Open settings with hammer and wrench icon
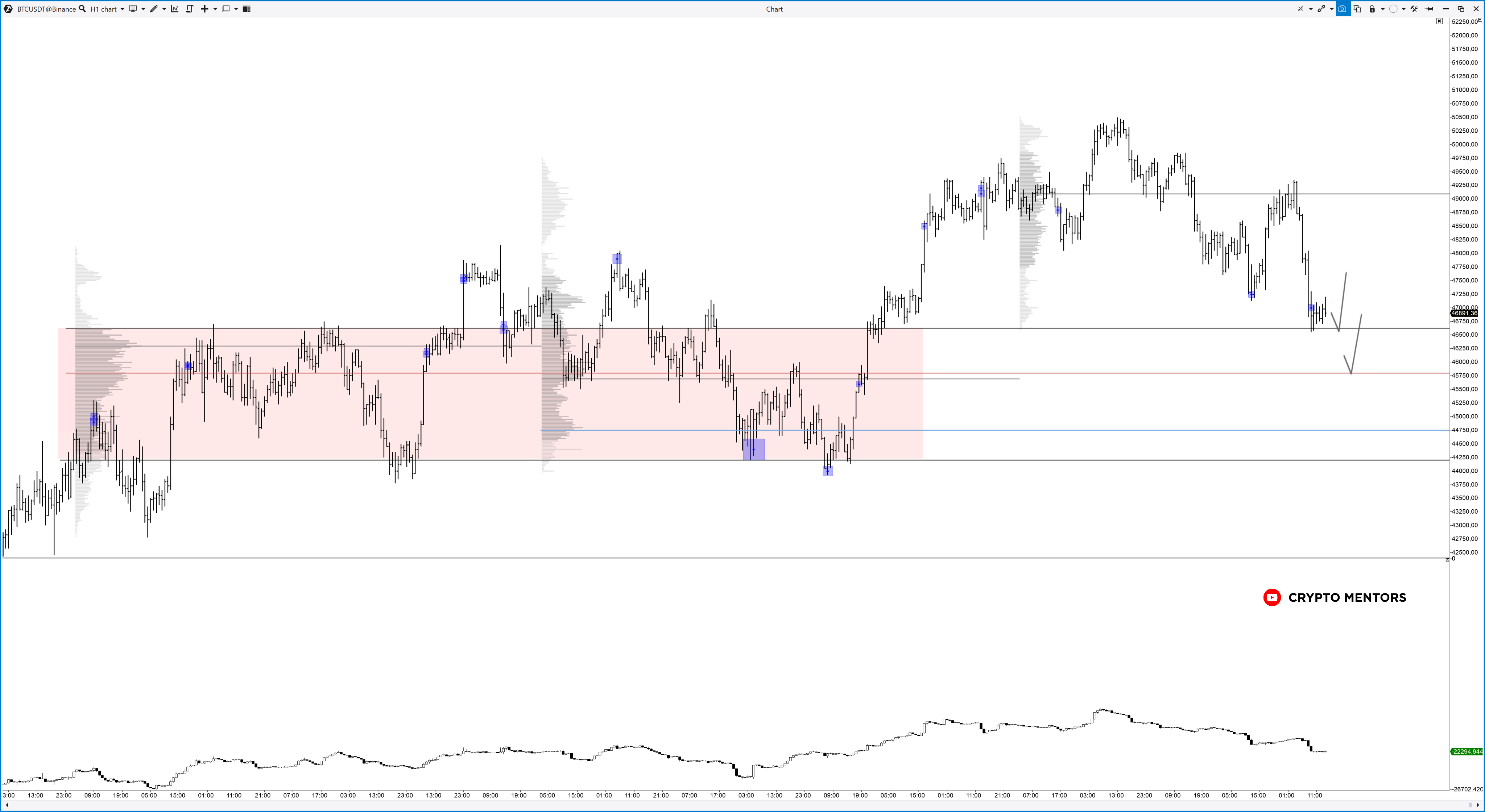This screenshot has width=1485, height=812. (1414, 9)
